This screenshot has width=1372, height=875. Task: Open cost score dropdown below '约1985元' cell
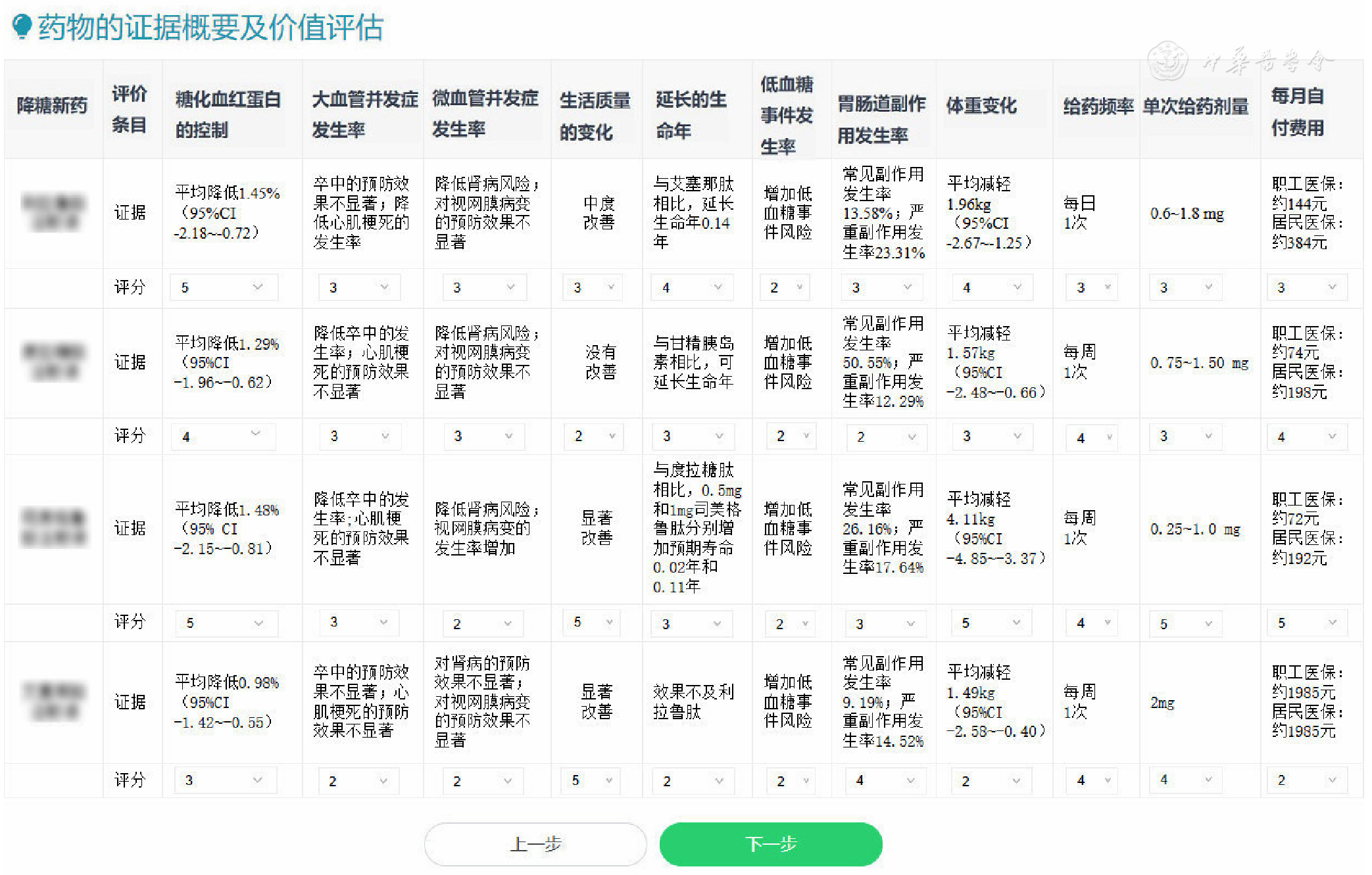pyautogui.click(x=1308, y=780)
